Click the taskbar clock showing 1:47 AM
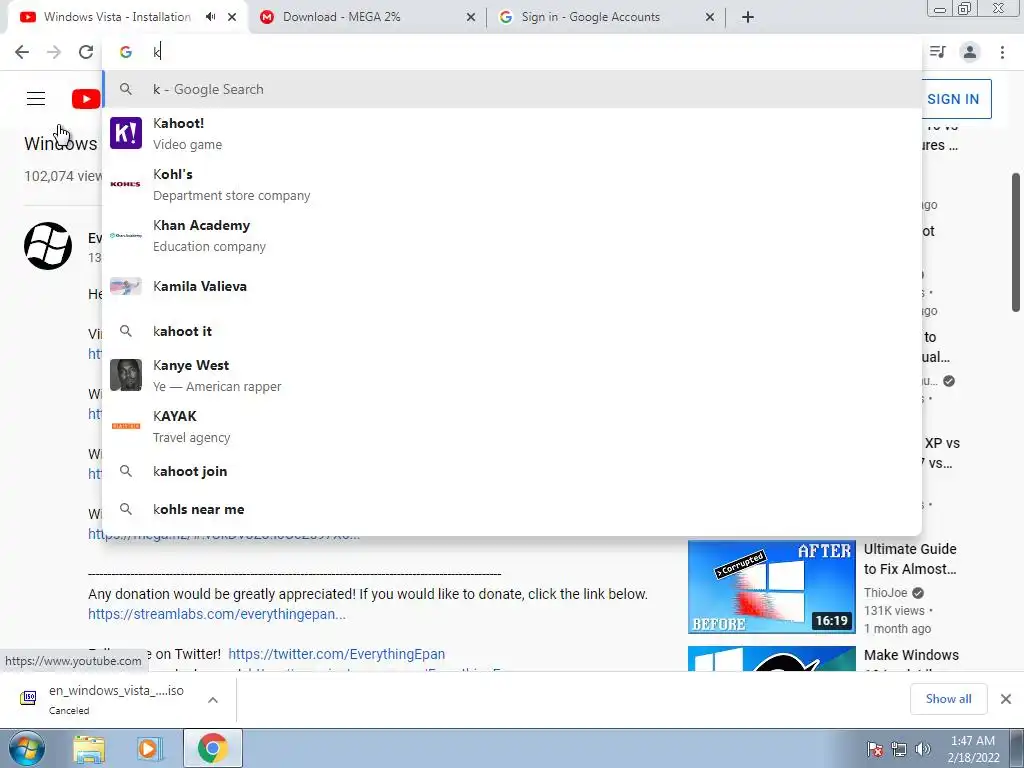Screen dimensions: 1024x768 click(x=973, y=749)
